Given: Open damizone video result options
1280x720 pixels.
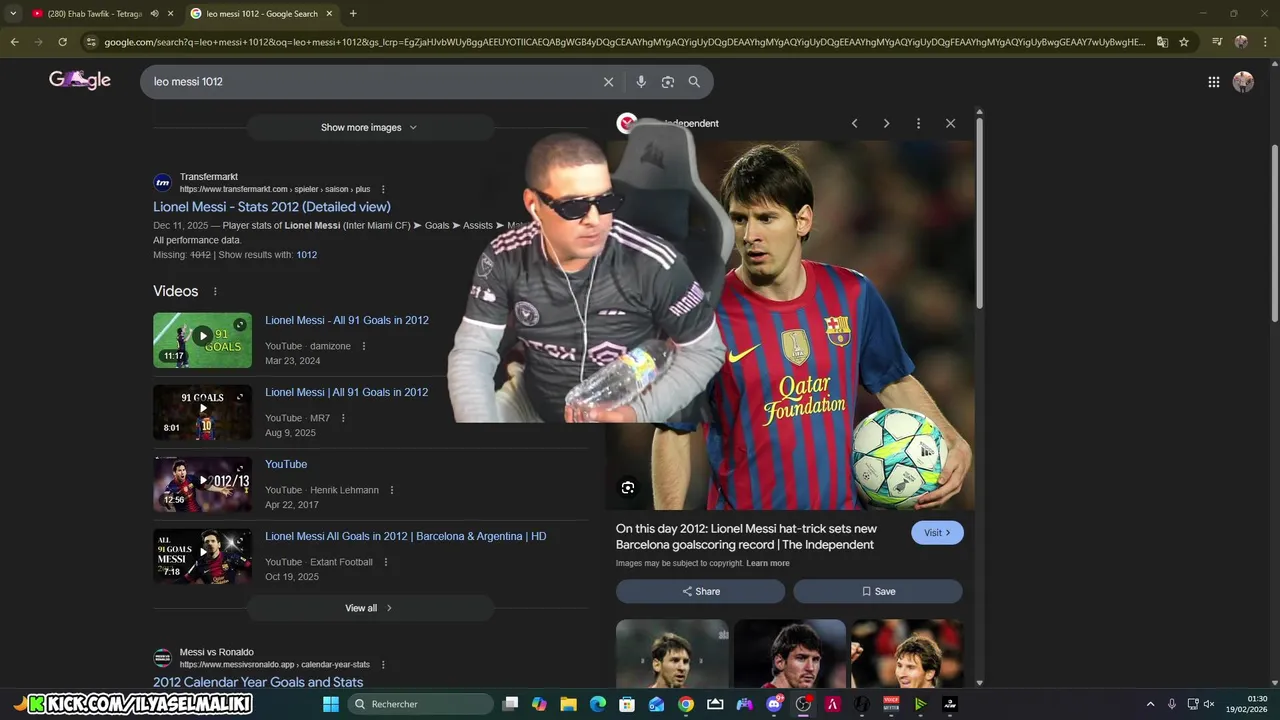Looking at the screenshot, I should [364, 346].
